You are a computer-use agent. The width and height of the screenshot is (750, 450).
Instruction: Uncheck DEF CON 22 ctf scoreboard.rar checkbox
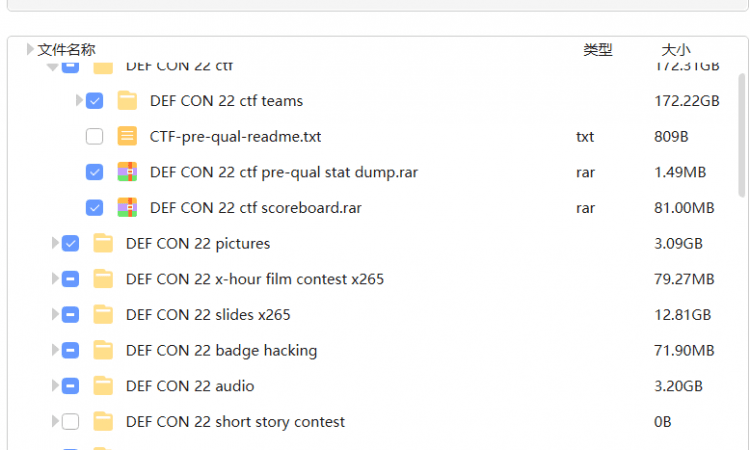94,208
